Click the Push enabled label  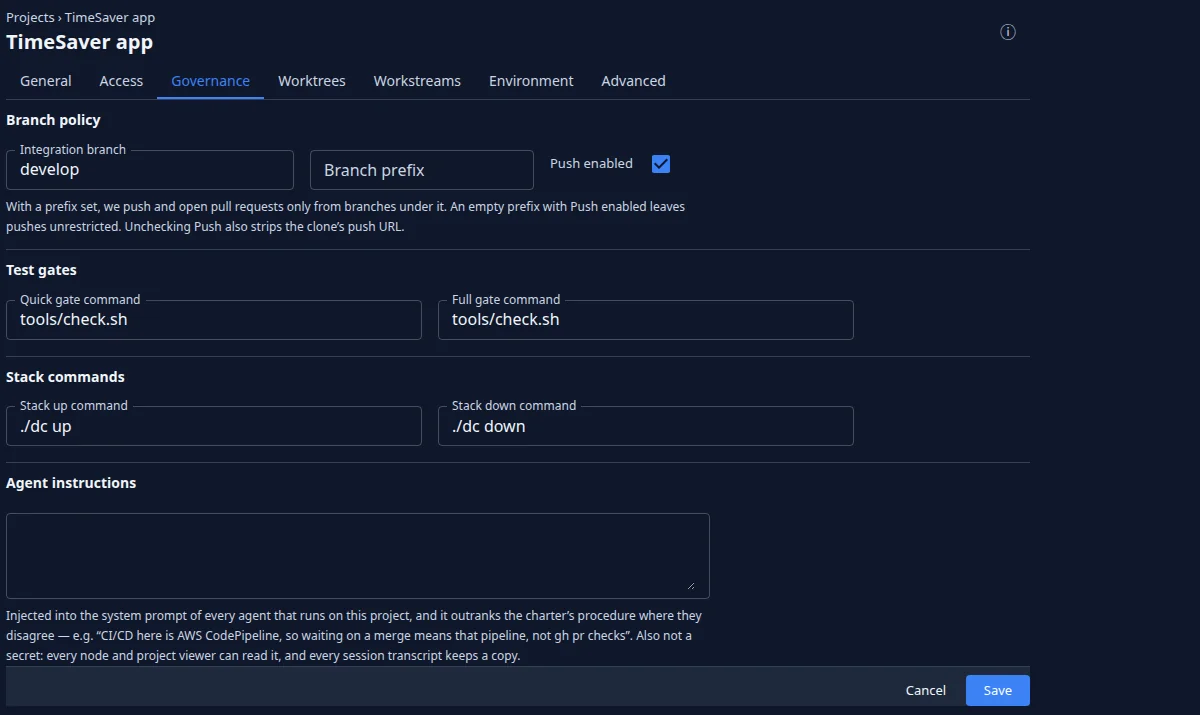[x=591, y=163]
